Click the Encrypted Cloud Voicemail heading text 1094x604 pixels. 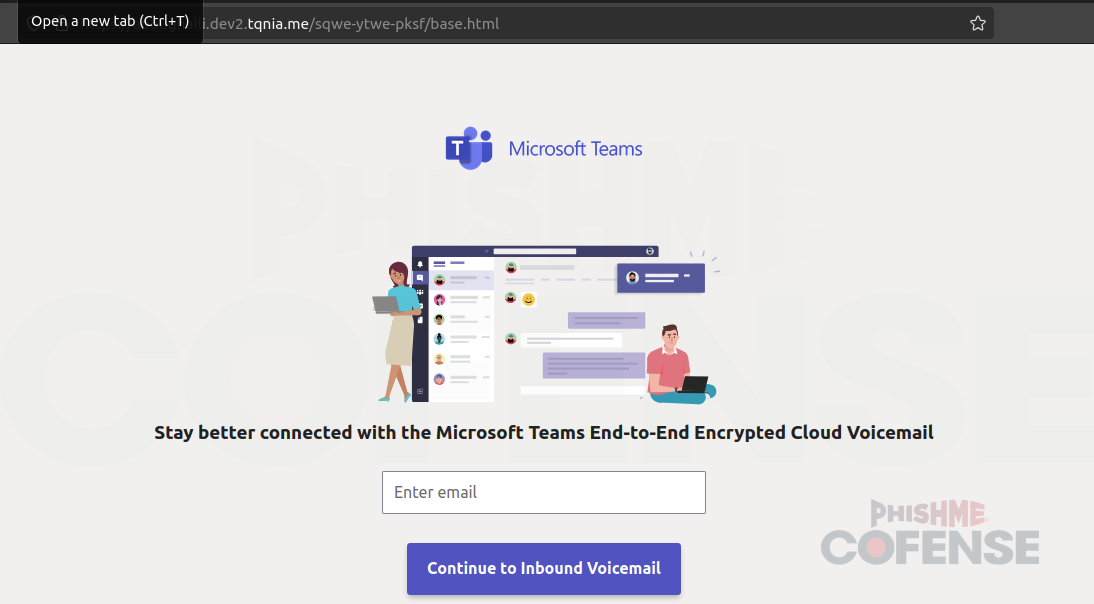tap(543, 432)
